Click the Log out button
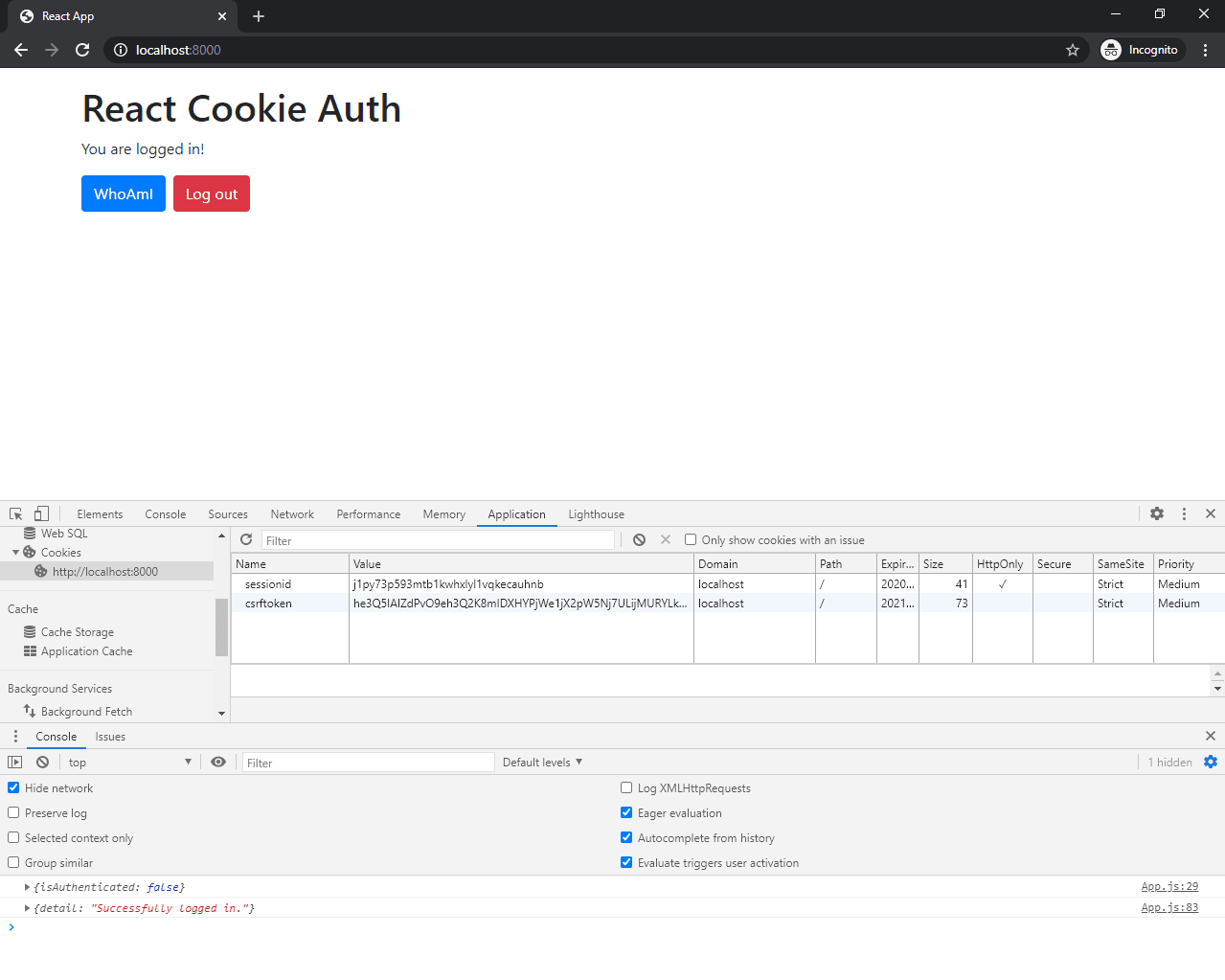The height and width of the screenshot is (980, 1225). click(212, 194)
